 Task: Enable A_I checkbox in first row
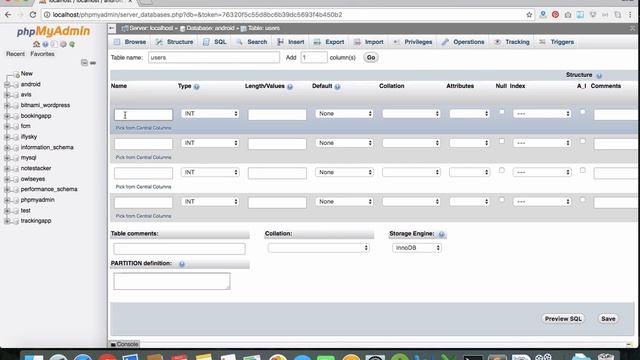582,112
